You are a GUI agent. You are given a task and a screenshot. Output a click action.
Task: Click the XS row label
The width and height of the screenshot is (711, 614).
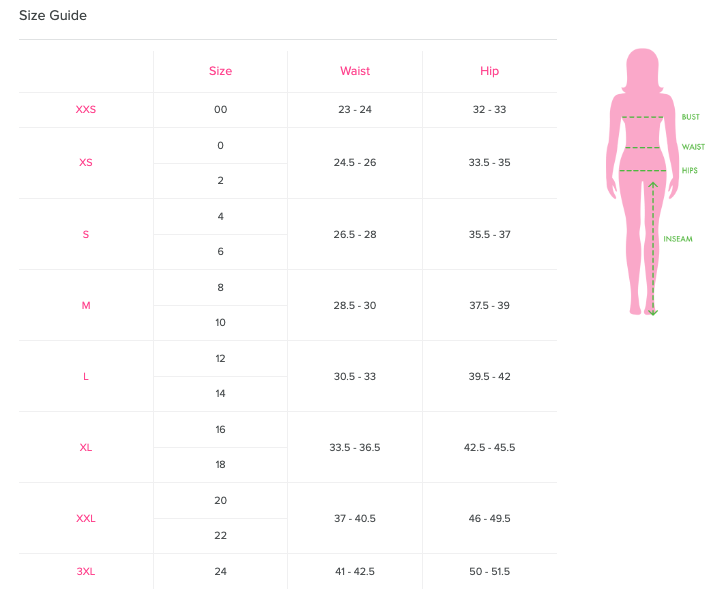coord(86,162)
